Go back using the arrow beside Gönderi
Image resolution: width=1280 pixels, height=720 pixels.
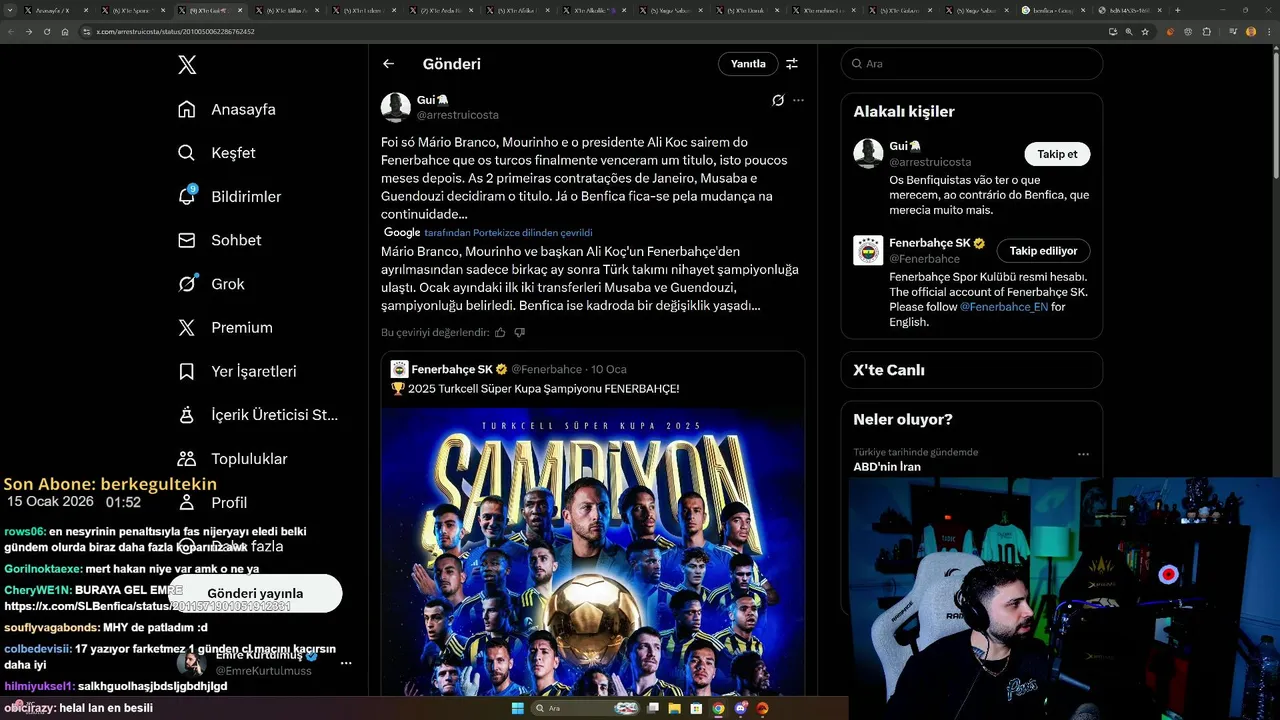click(389, 64)
